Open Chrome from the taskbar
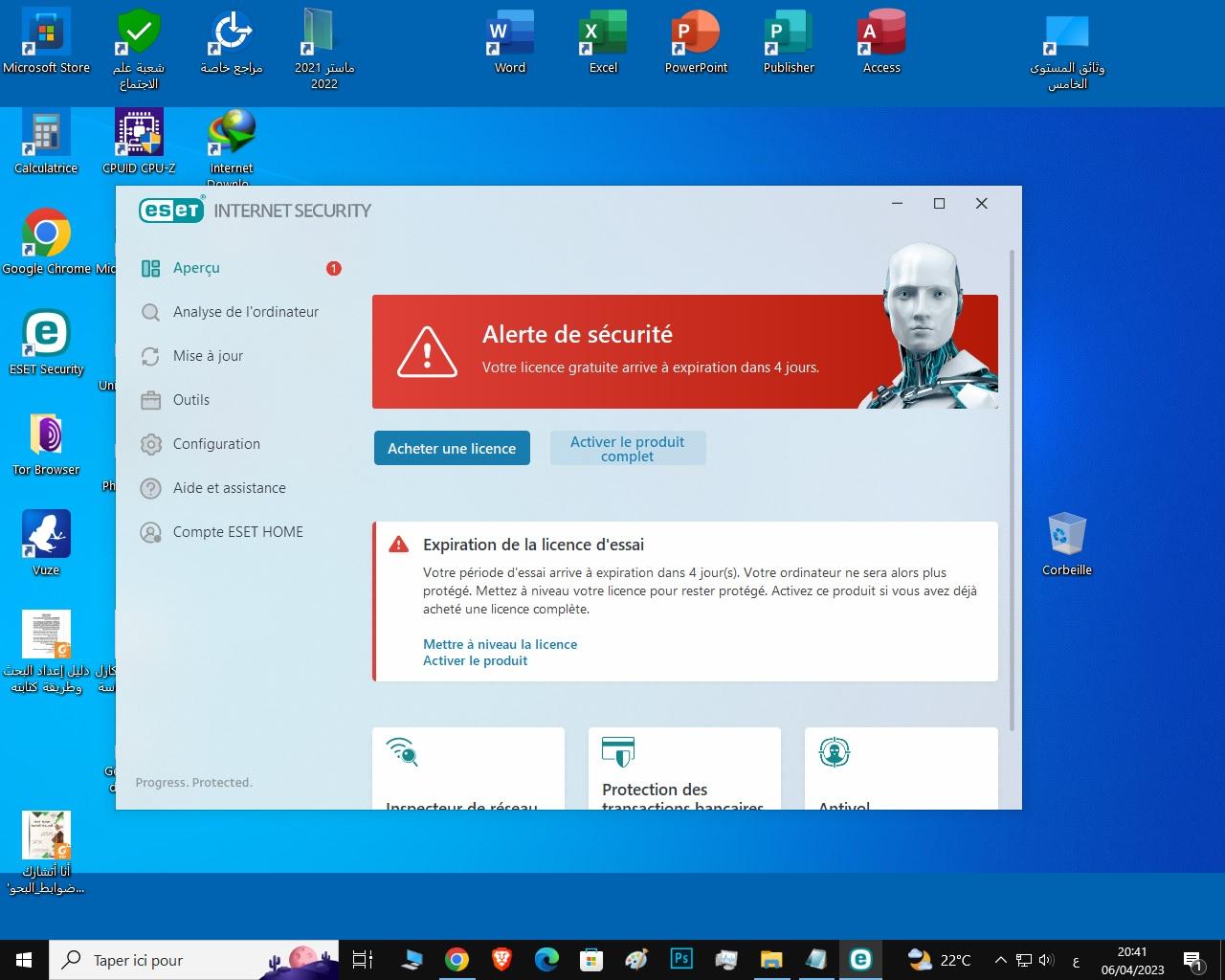The width and height of the screenshot is (1225, 980). click(x=457, y=960)
